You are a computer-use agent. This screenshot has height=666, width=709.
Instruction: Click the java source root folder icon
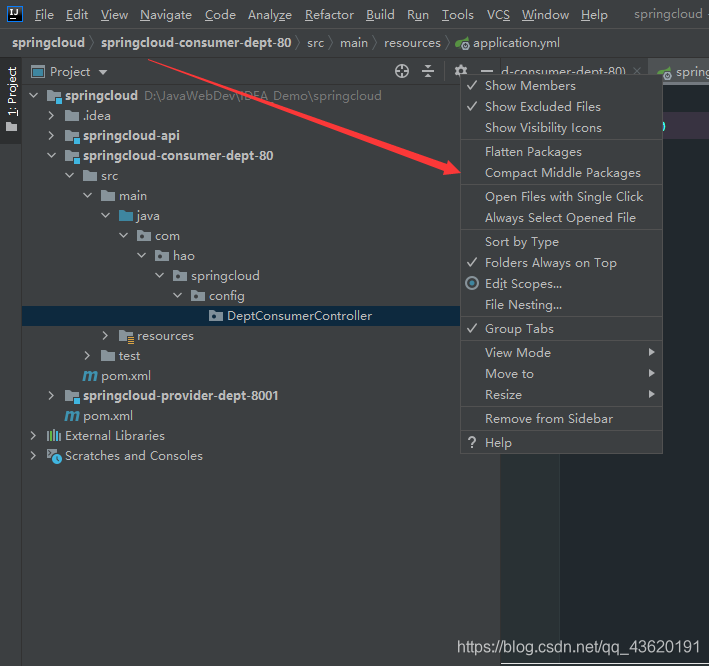[126, 216]
